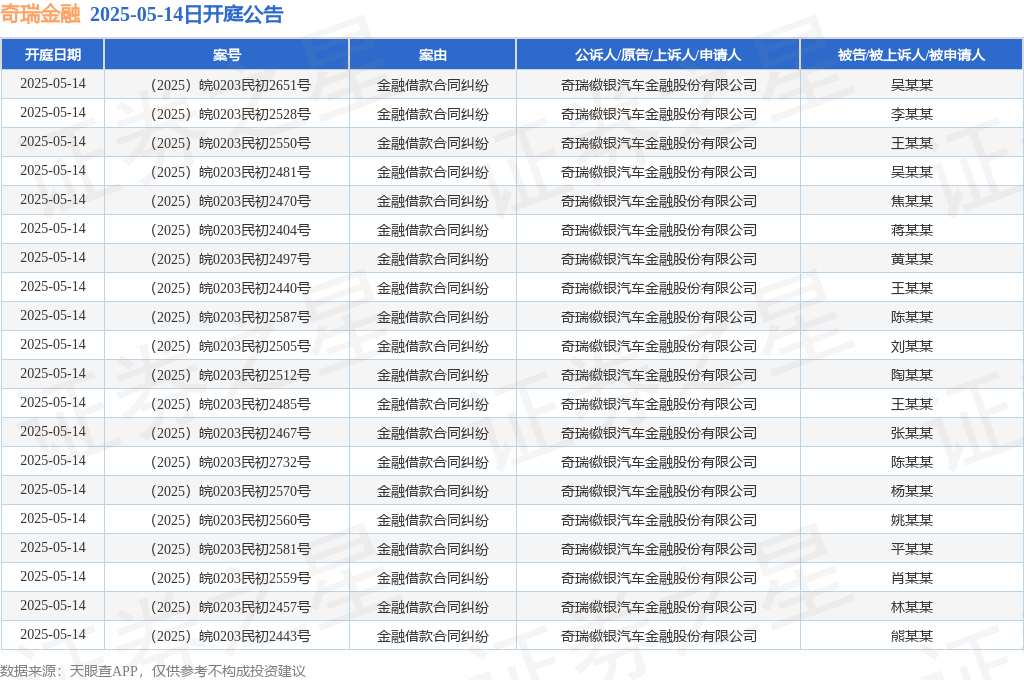Select defendant 陈某某 in row 2732

[x=912, y=462]
